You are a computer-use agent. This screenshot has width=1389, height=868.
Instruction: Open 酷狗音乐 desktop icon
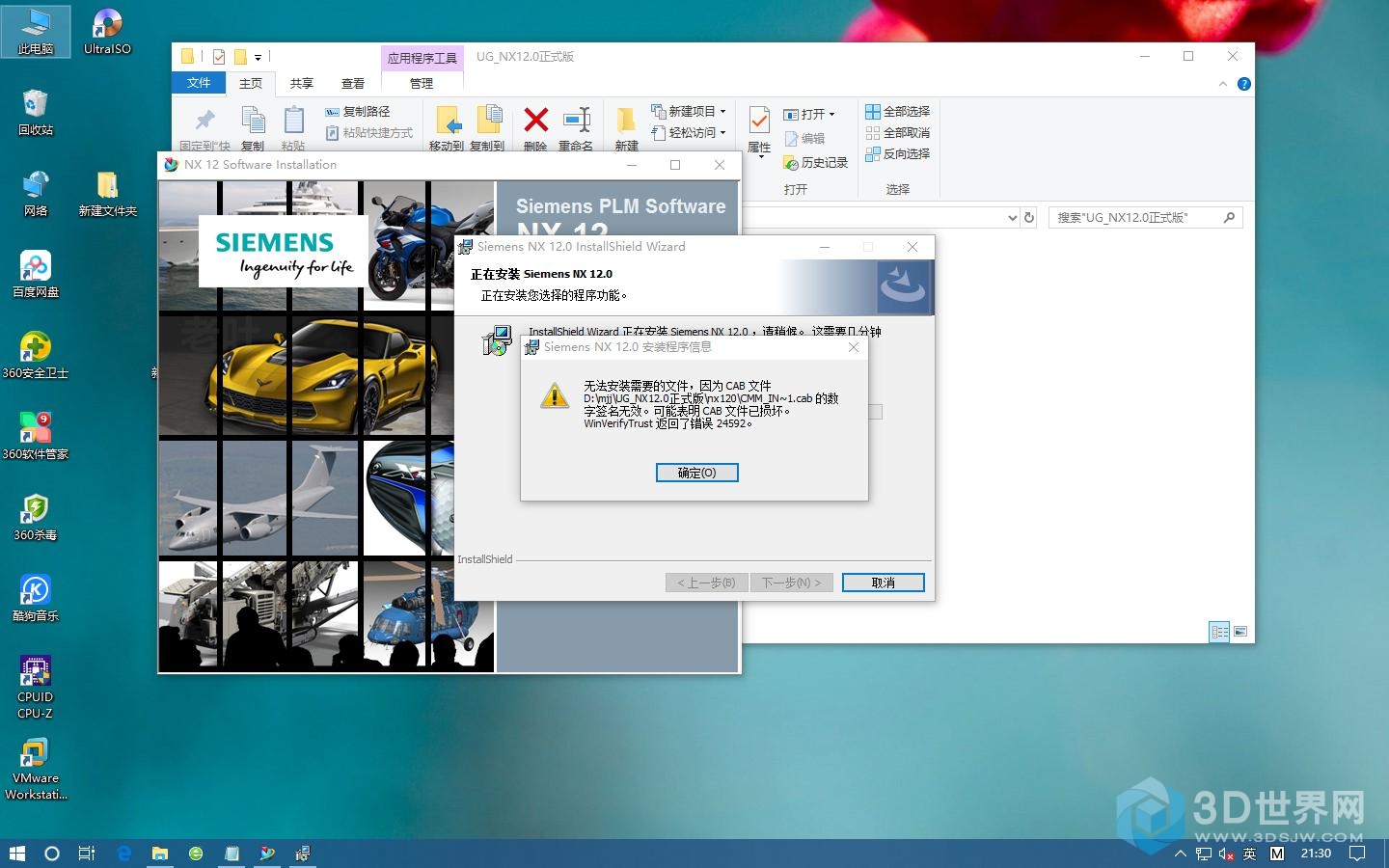pyautogui.click(x=35, y=599)
